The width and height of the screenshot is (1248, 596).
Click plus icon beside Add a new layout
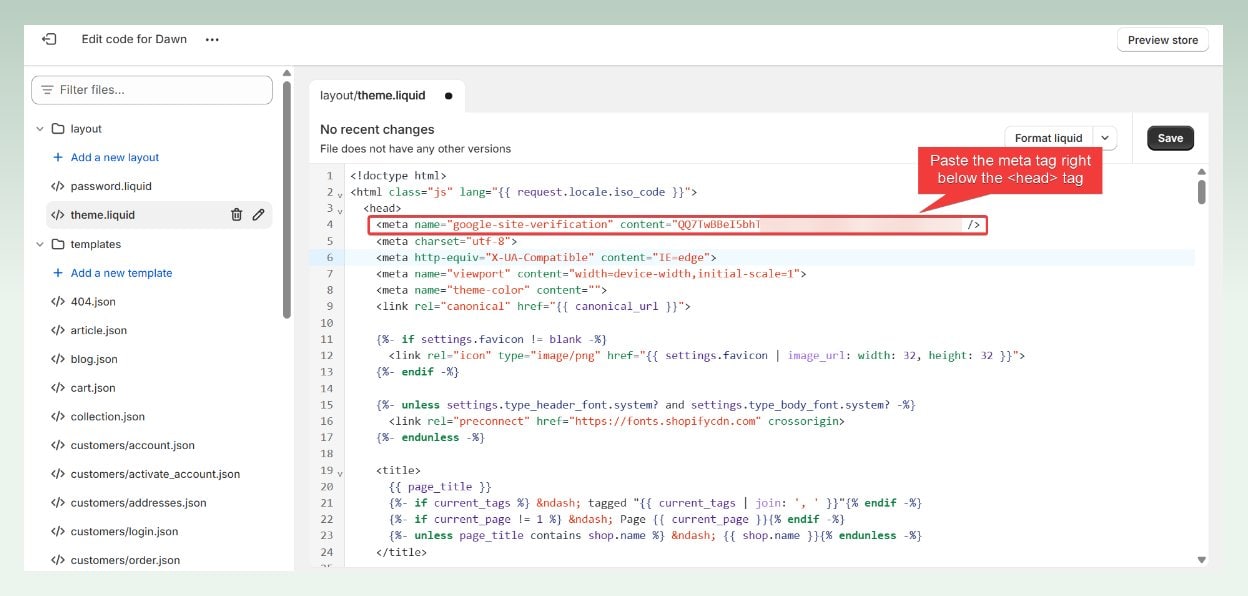[58, 158]
